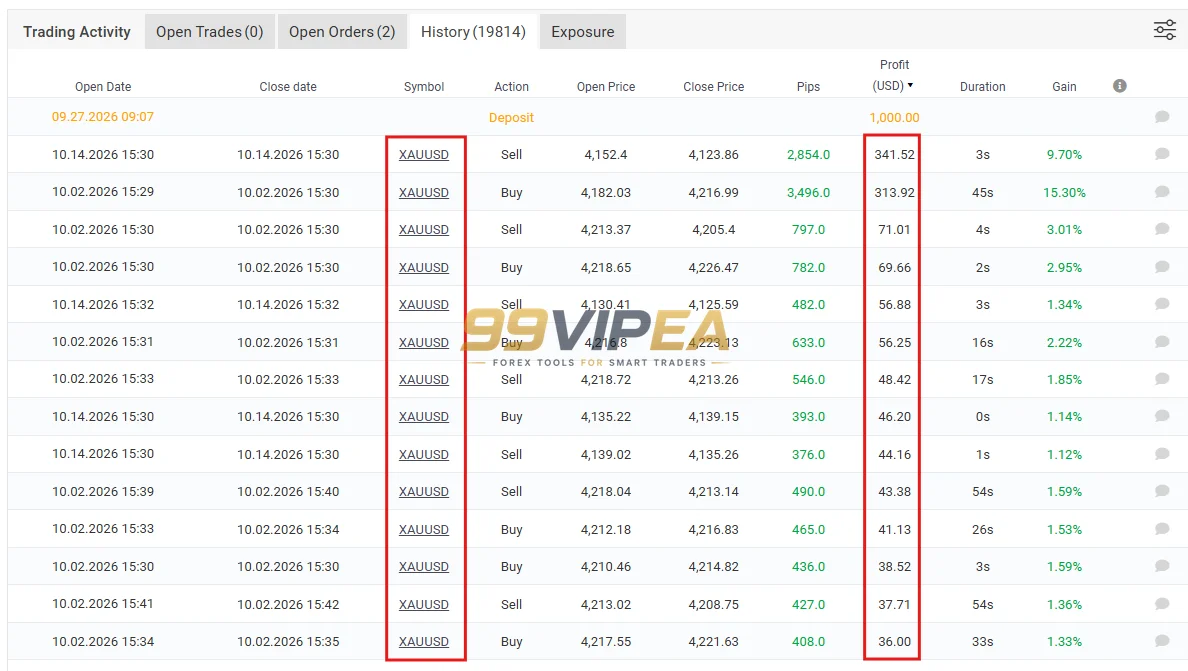Open comment bubble for the 43.38 profit trade
Viewport: 1188px width, 671px height.
[1161, 491]
